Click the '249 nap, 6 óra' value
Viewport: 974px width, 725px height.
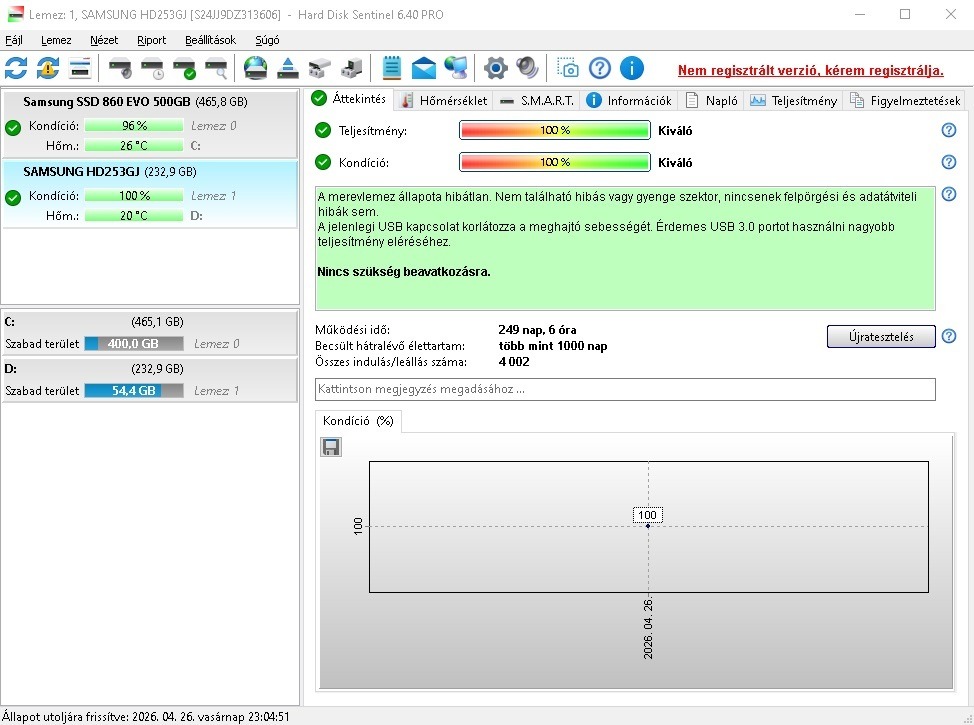point(537,330)
